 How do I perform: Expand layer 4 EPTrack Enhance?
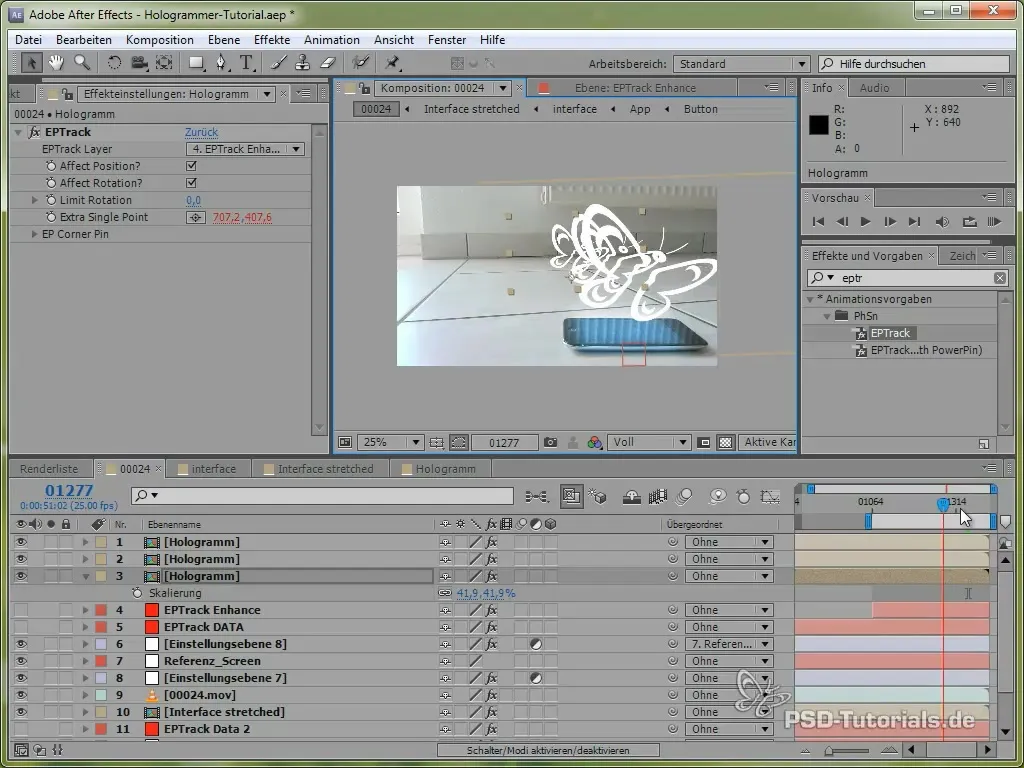pos(85,610)
